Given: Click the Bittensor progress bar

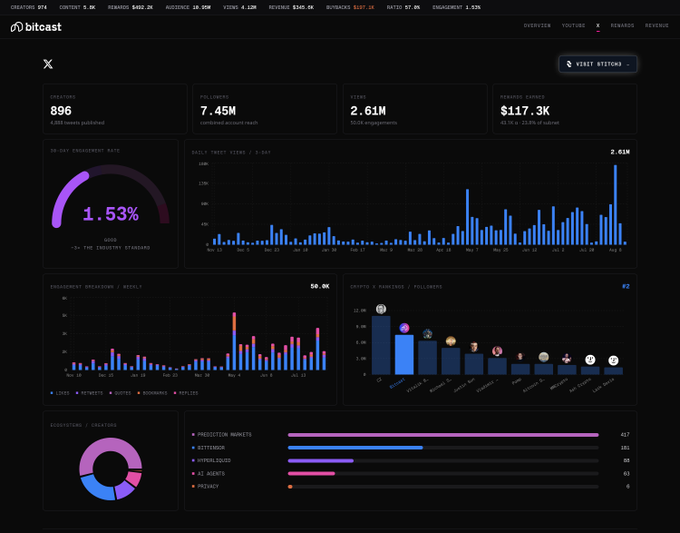Looking at the screenshot, I should point(355,448).
